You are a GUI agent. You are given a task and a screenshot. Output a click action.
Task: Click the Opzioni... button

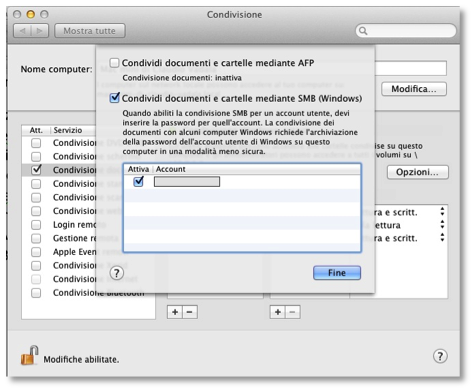417,172
